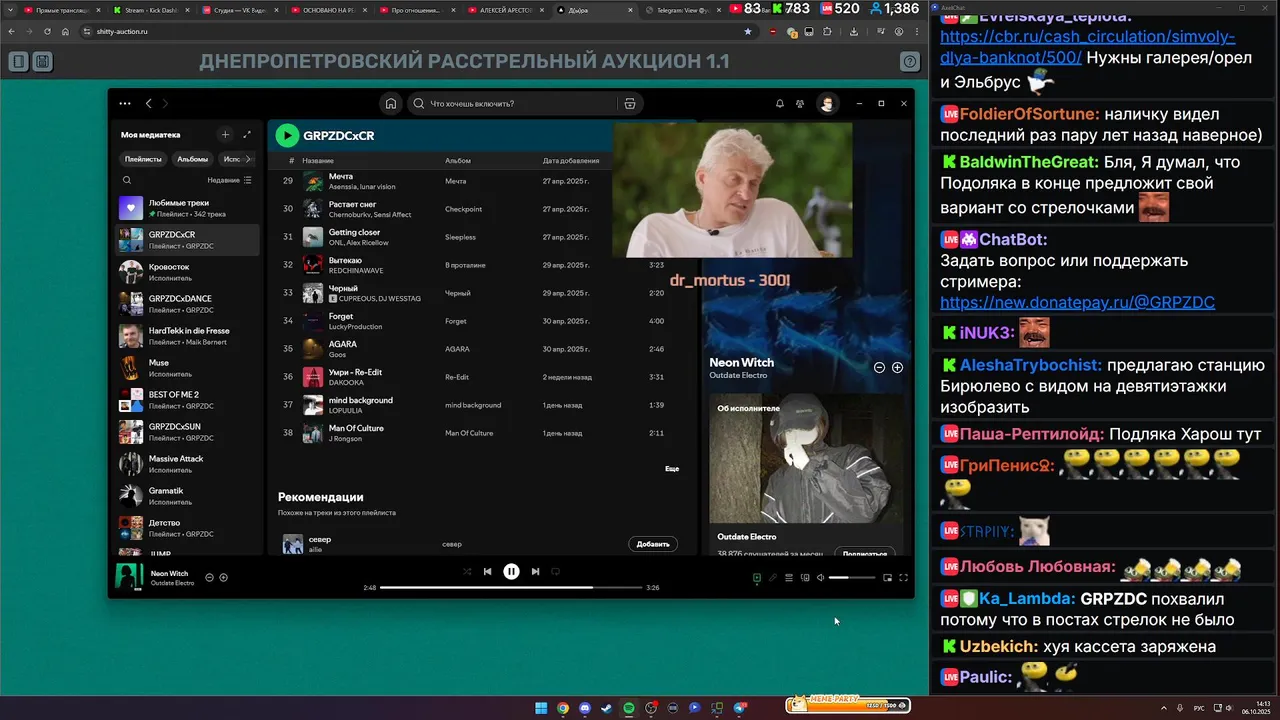
Task: Select track Мечта in playlist
Action: click(341, 176)
